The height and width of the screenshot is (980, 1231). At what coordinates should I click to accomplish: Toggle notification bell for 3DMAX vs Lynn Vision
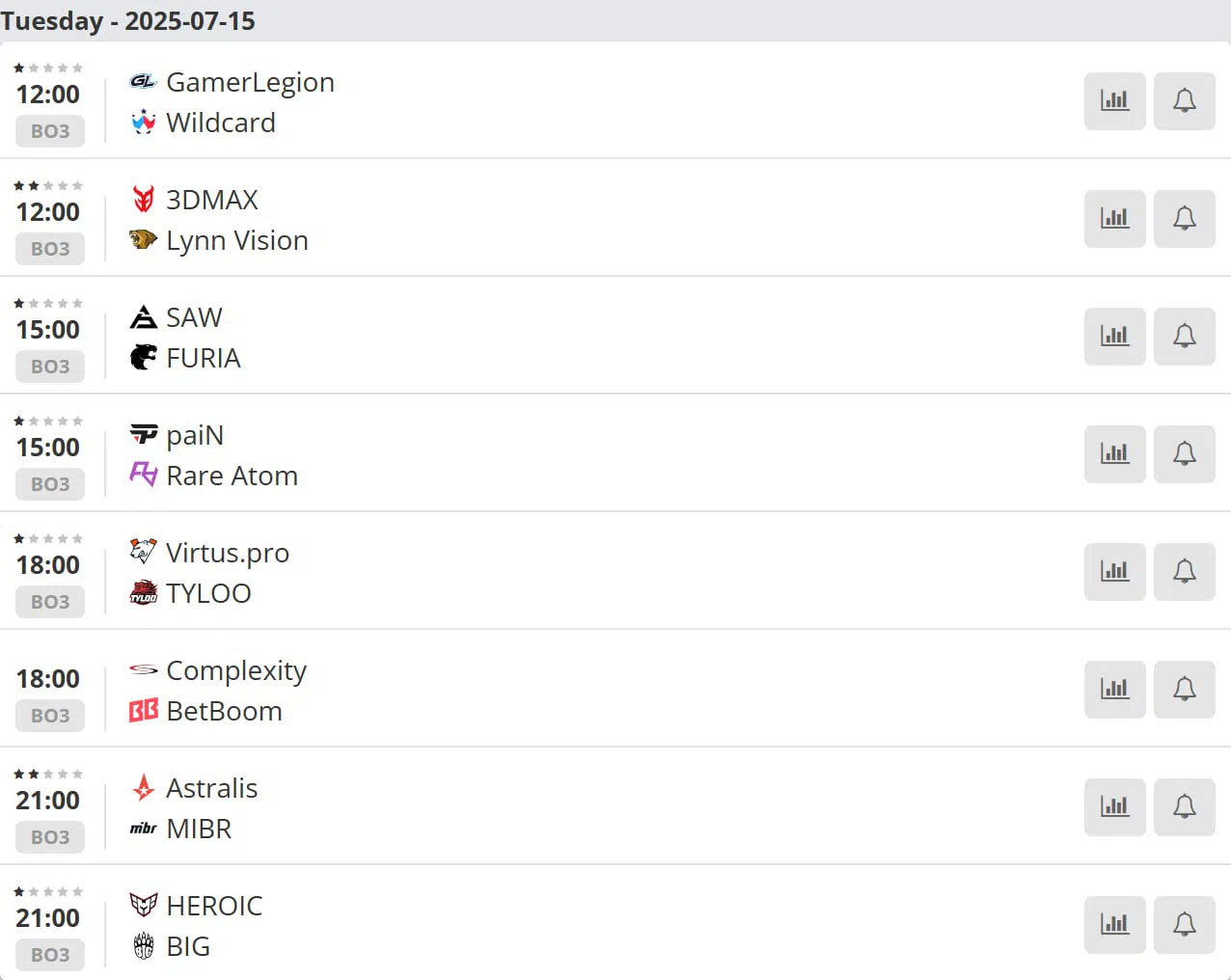click(x=1184, y=218)
